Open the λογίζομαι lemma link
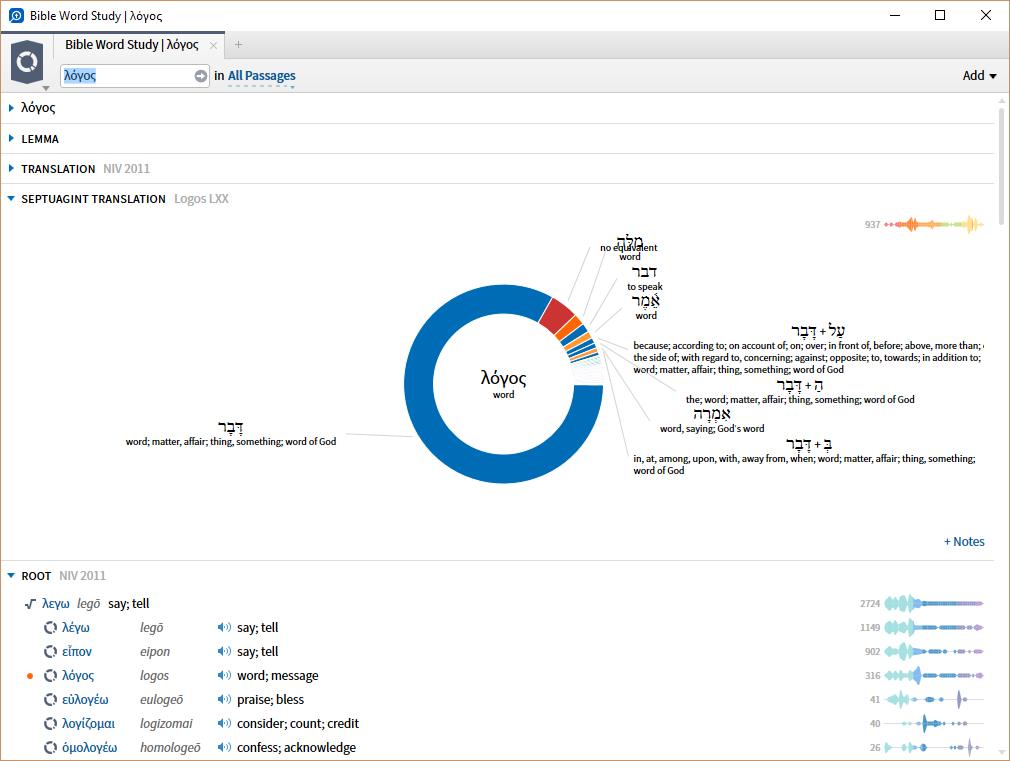1010x761 pixels. (88, 724)
